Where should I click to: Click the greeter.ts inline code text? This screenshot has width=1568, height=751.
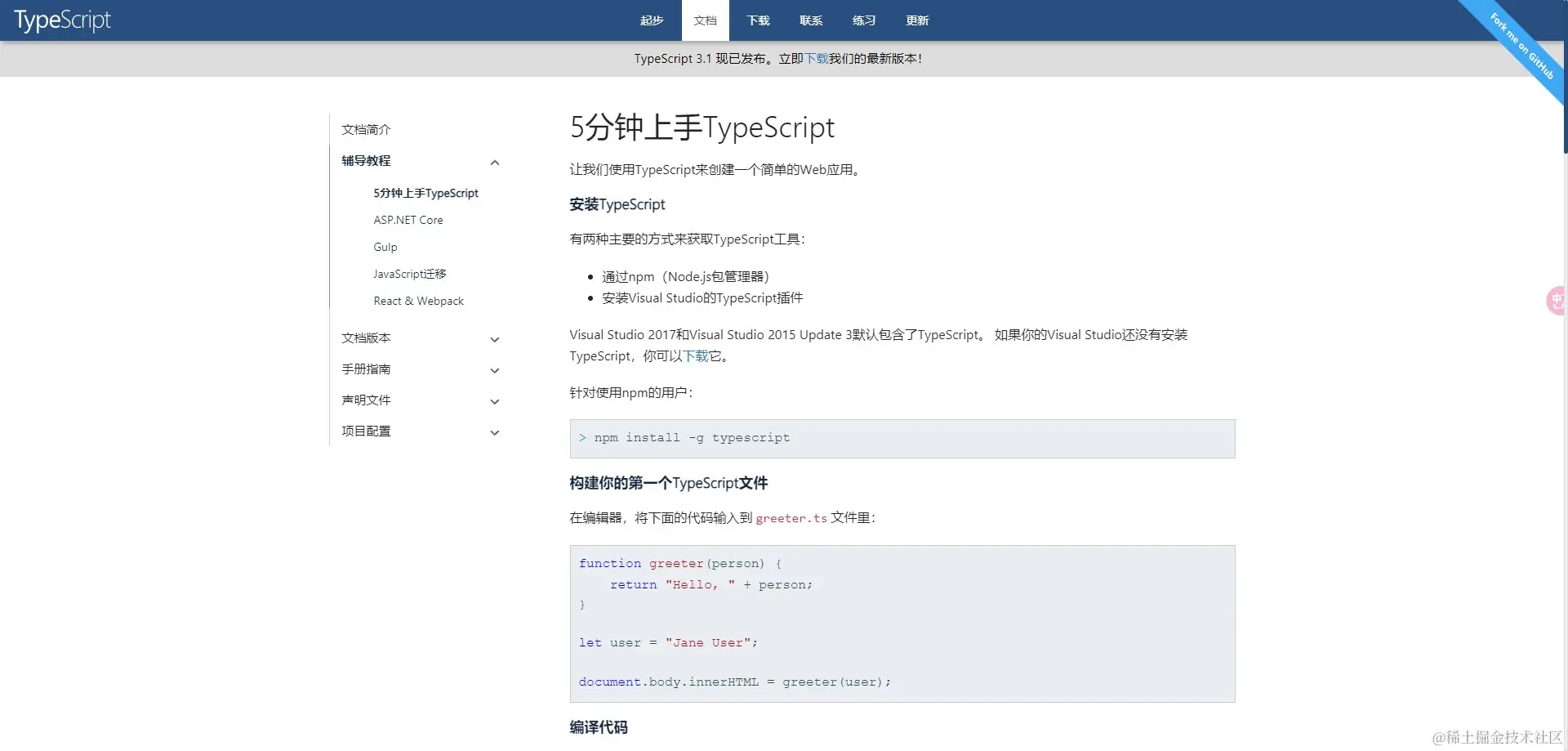tap(791, 518)
